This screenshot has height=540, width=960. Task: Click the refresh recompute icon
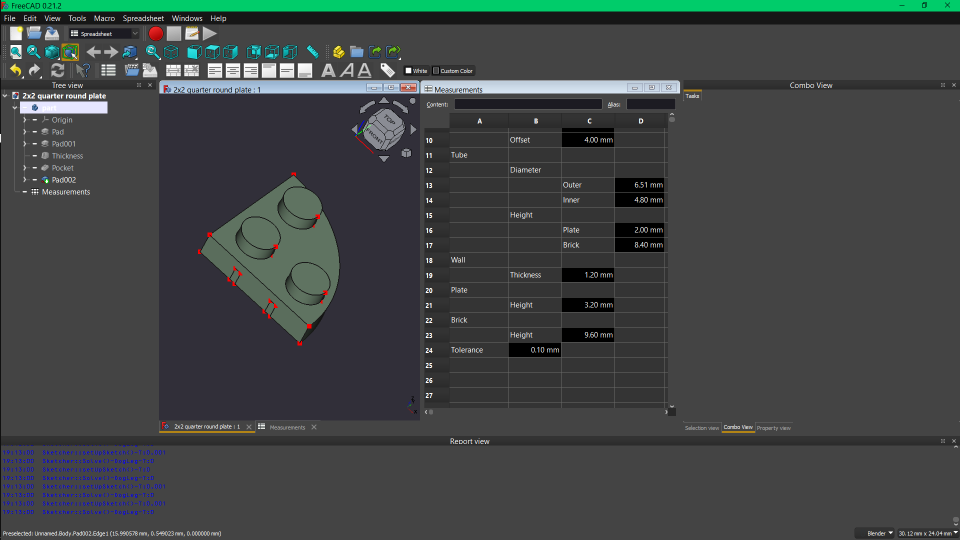click(57, 71)
